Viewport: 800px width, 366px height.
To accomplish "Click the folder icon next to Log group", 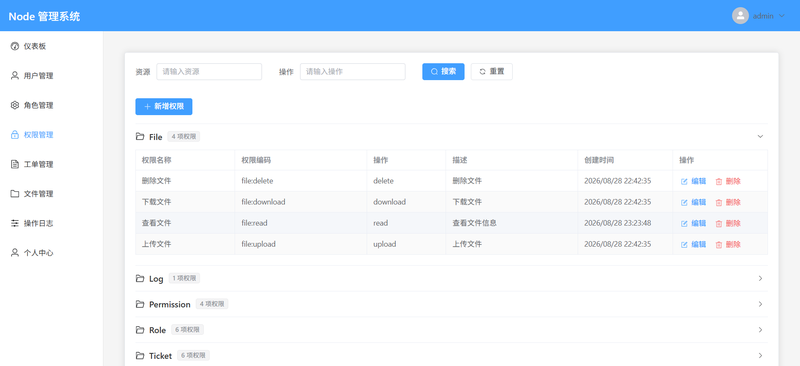I will pyautogui.click(x=140, y=279).
